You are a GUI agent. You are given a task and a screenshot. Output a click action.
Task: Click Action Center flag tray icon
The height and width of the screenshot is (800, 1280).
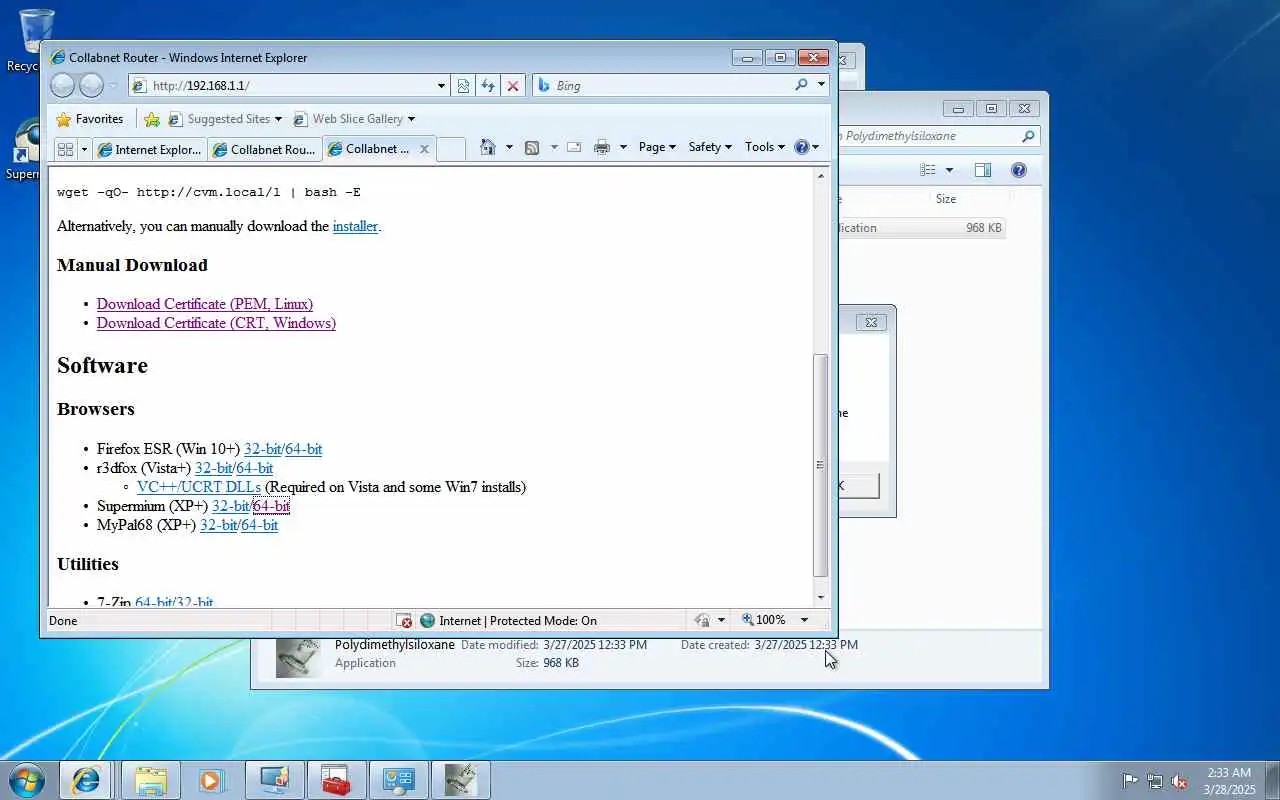click(x=1130, y=781)
